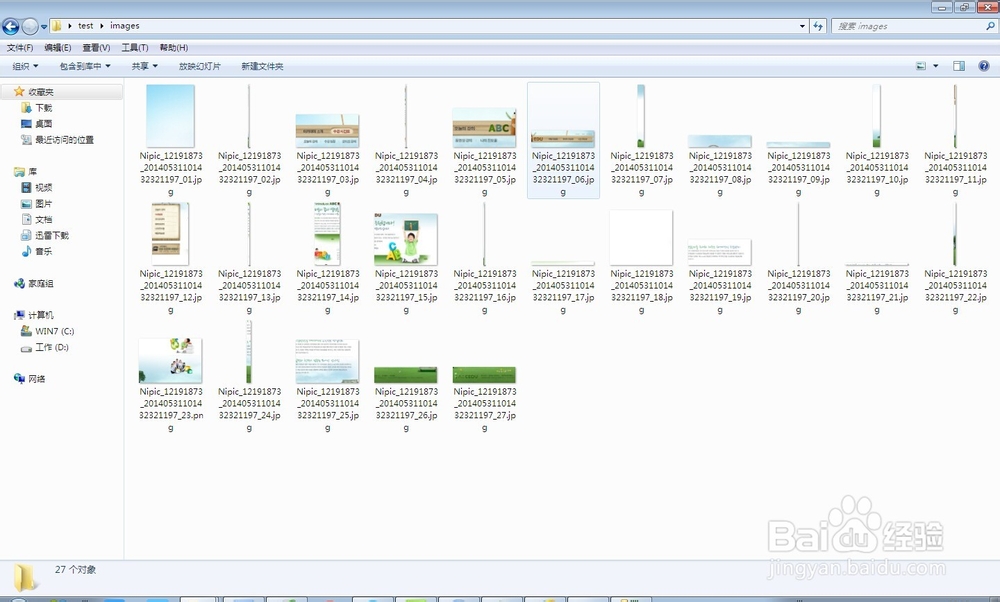Image resolution: width=1000 pixels, height=602 pixels.
Task: Select 收藏夹 in the navigation pane
Action: (x=41, y=92)
